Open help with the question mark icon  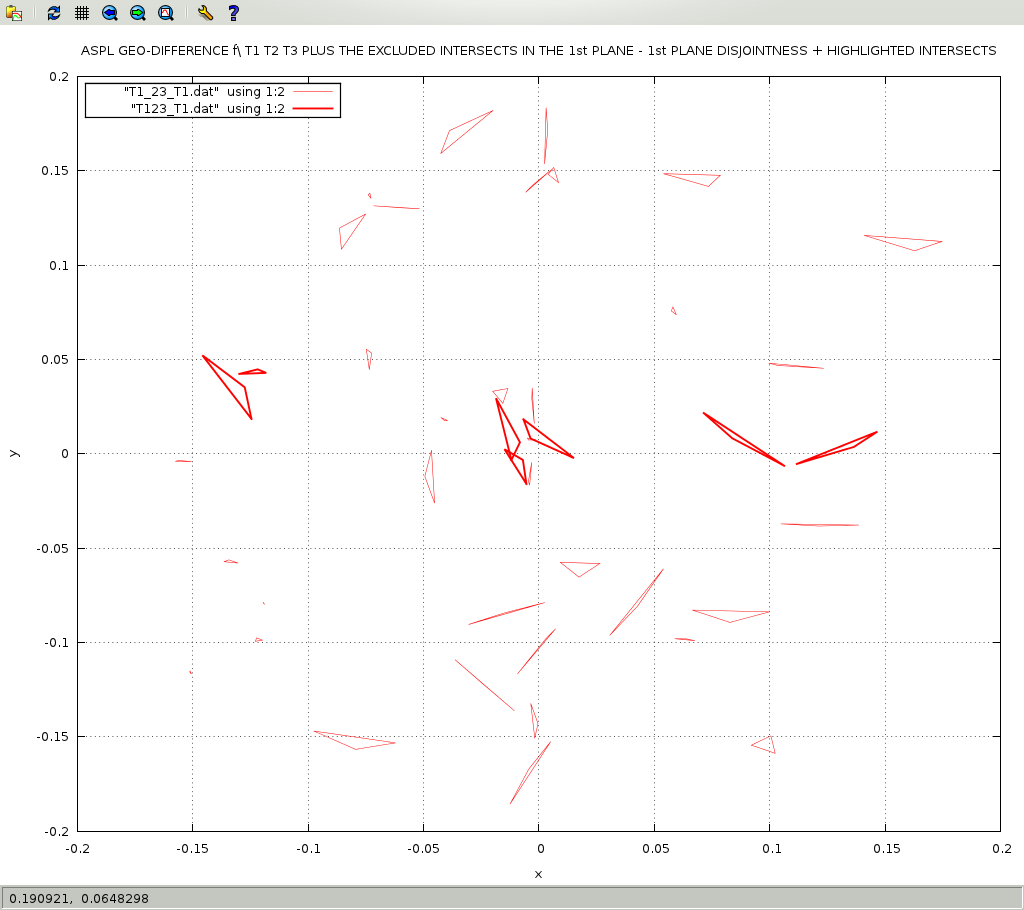coord(233,13)
